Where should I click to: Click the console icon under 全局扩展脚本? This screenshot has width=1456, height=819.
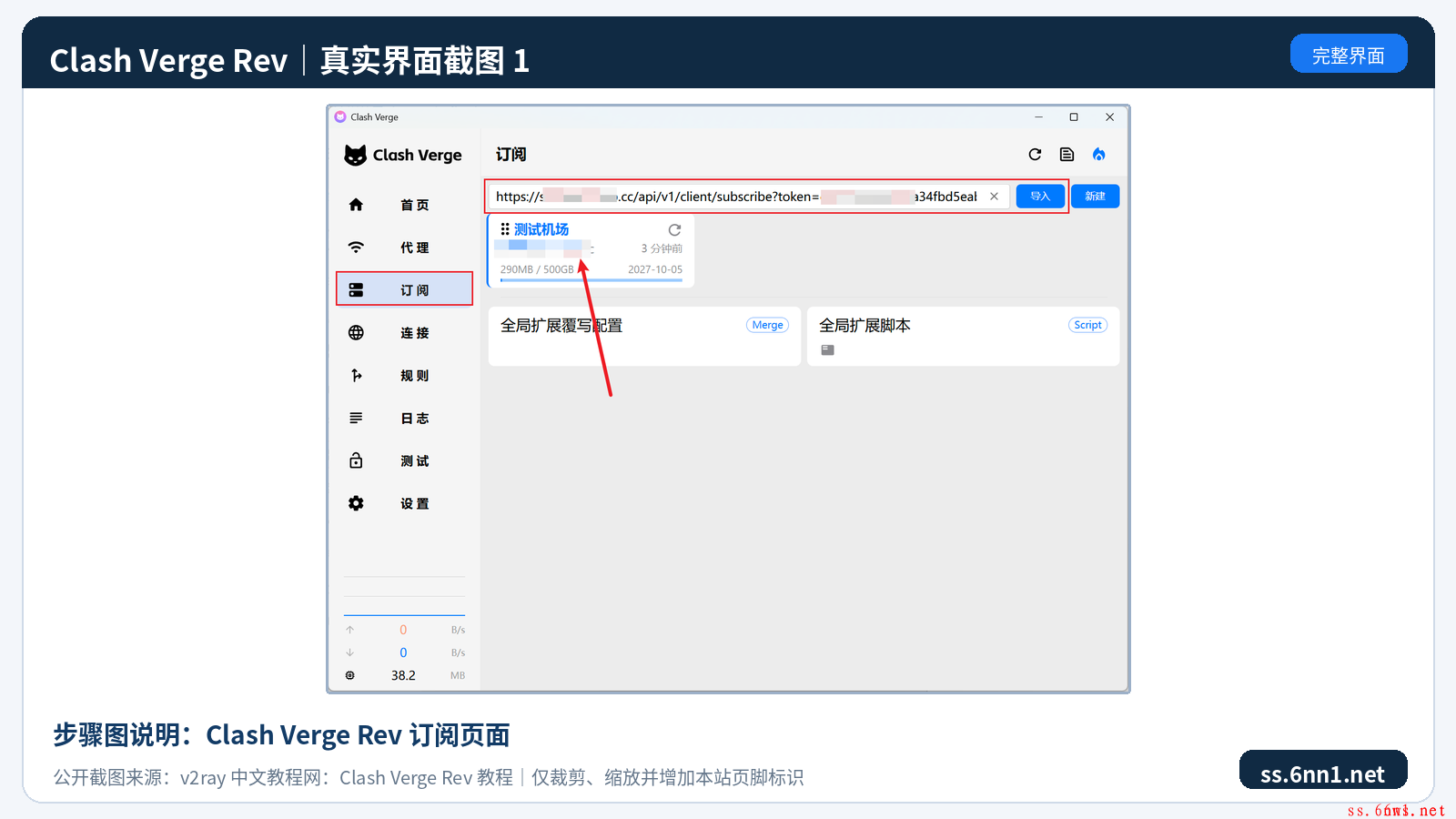coord(827,350)
